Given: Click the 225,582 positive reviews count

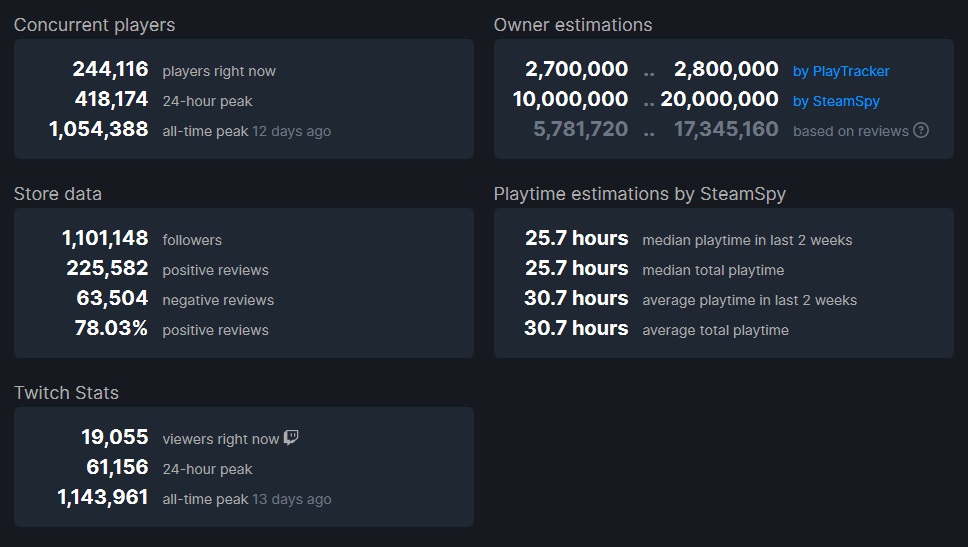Looking at the screenshot, I should pos(107,269).
